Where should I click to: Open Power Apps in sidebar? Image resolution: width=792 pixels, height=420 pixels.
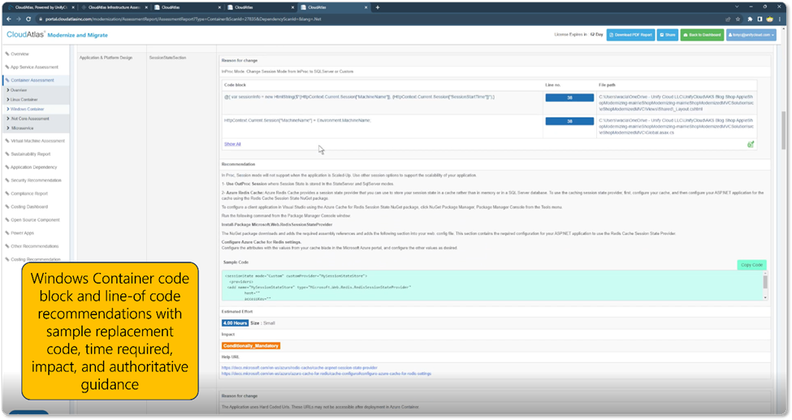[x=22, y=233]
